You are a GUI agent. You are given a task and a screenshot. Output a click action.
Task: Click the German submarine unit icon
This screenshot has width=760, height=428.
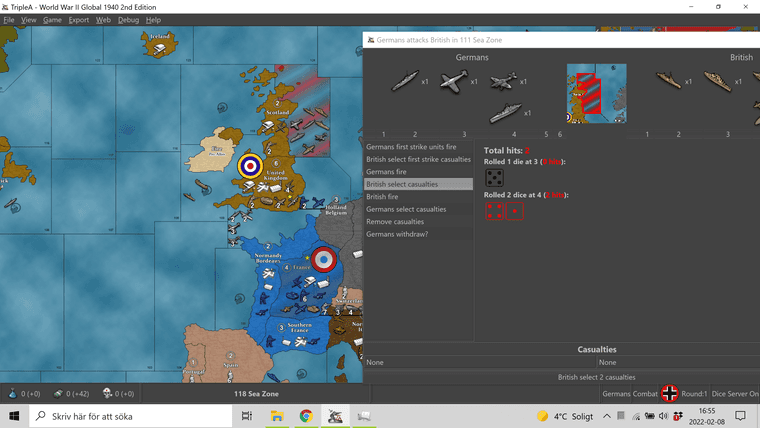click(x=405, y=80)
